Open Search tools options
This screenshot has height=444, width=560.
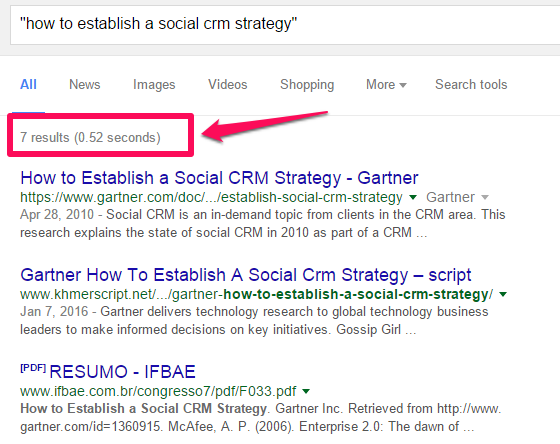[x=471, y=85]
